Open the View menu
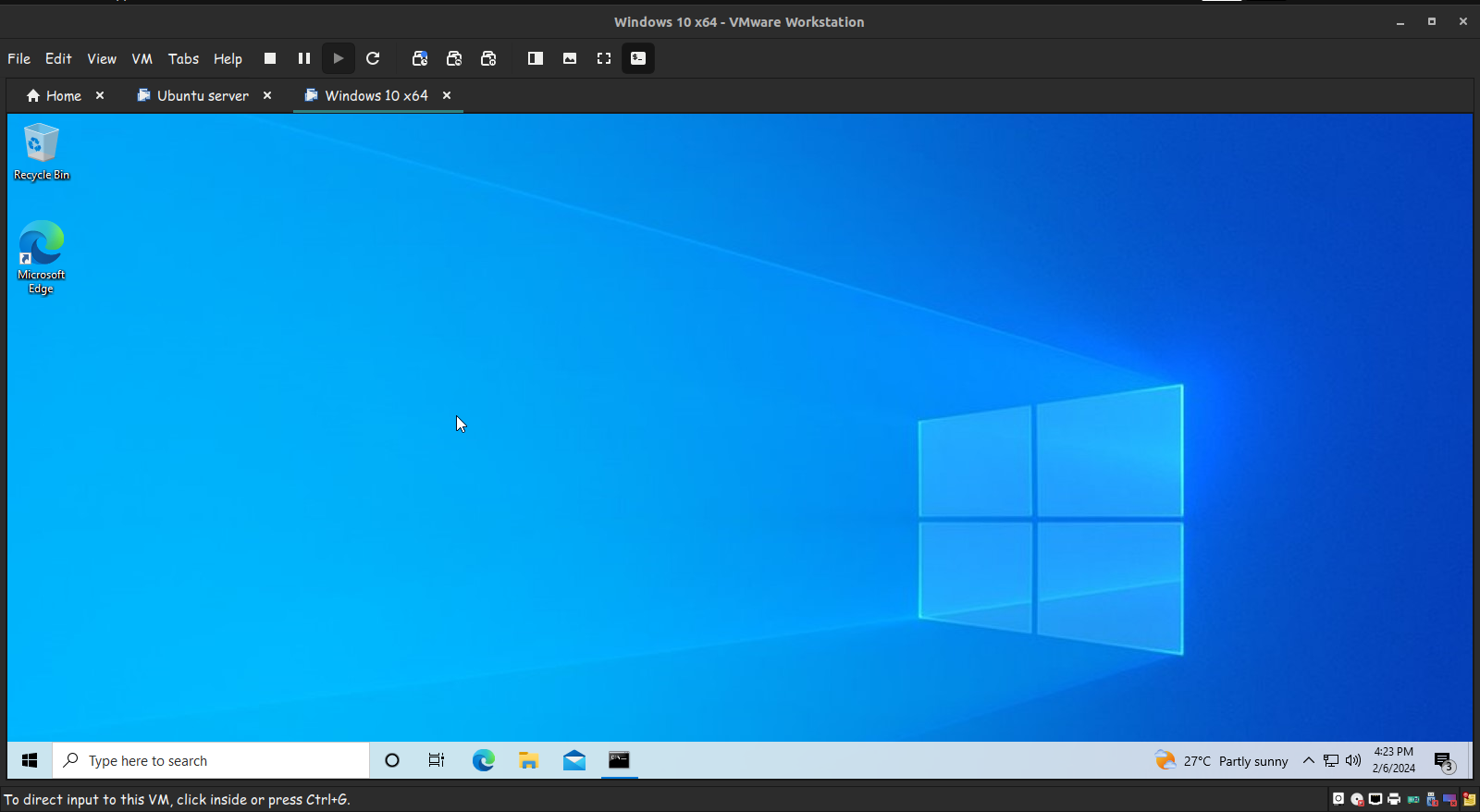 point(102,58)
